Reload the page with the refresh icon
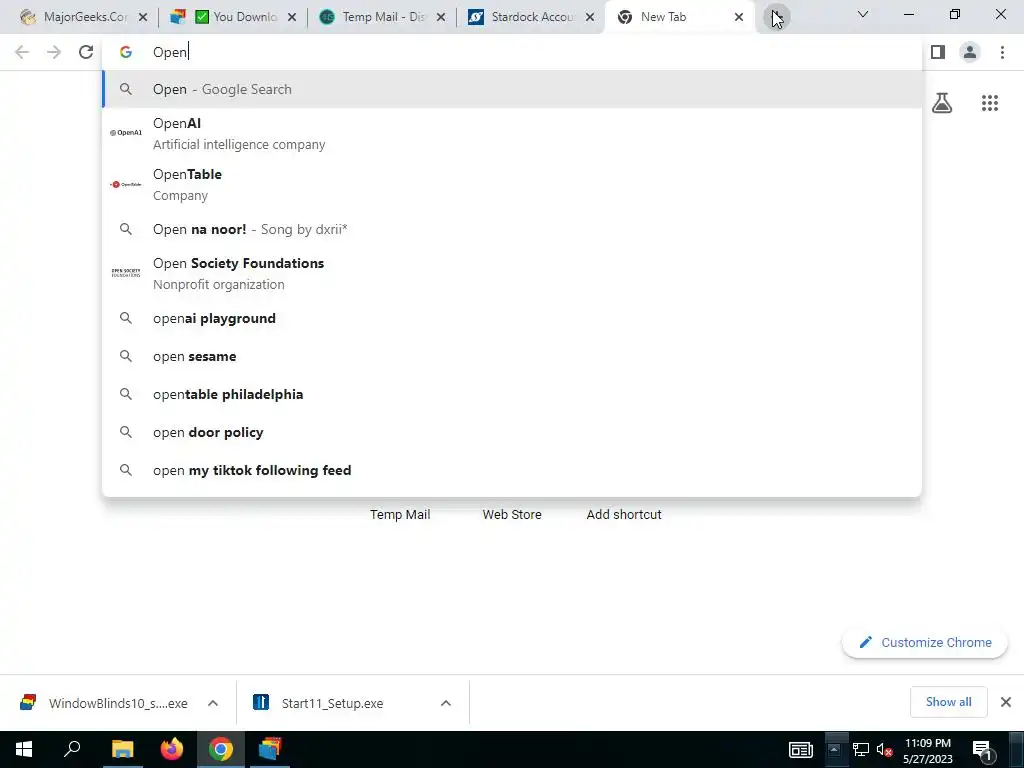1024x768 pixels. (x=86, y=52)
